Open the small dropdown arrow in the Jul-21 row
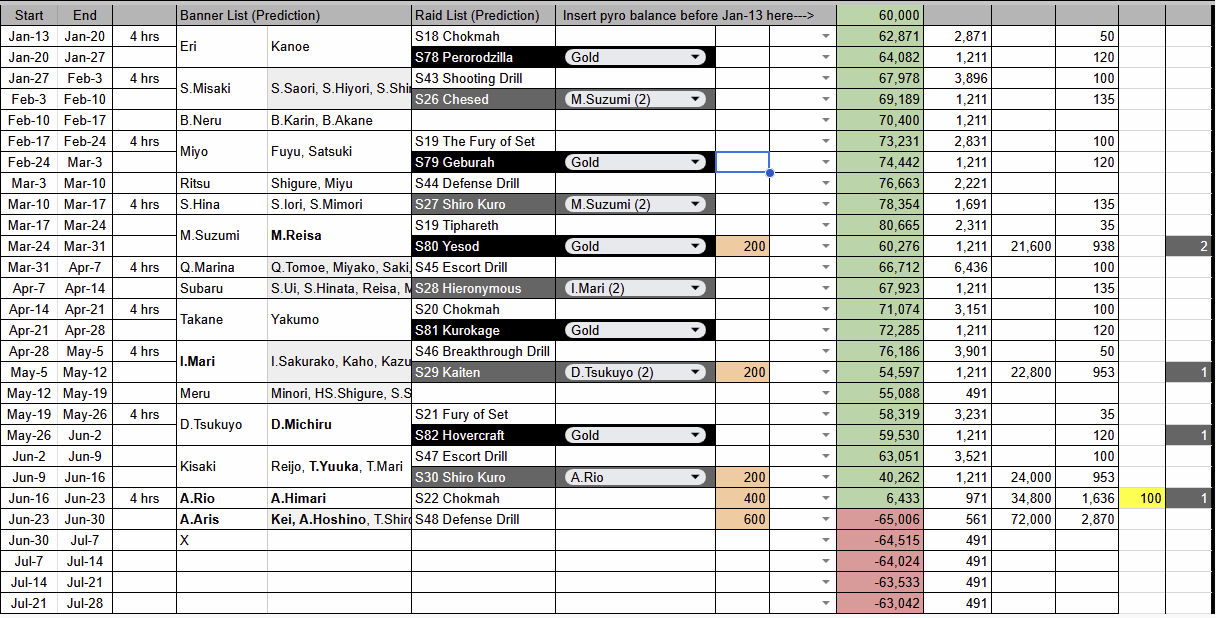Viewport: 1216px width, 618px height. pos(826,603)
